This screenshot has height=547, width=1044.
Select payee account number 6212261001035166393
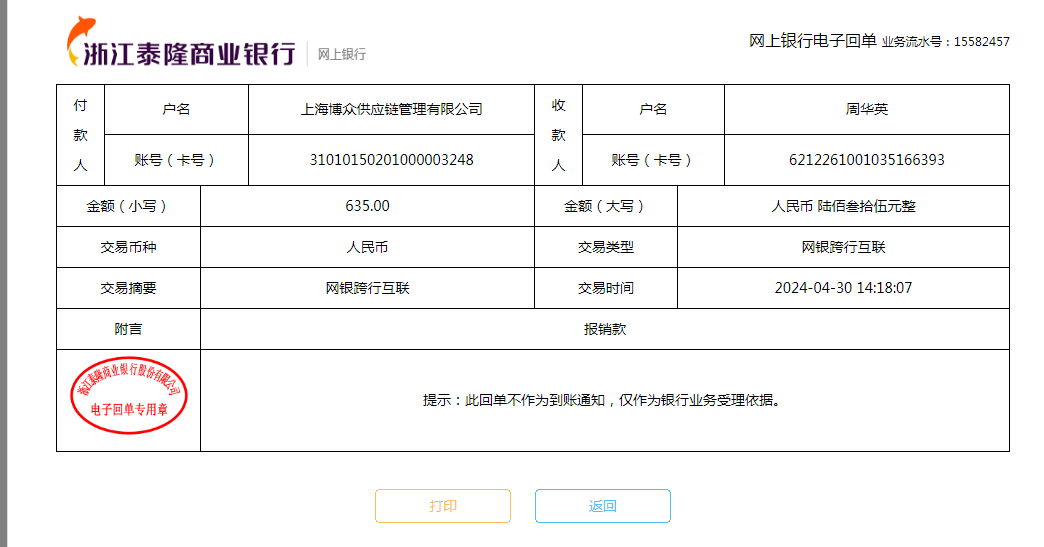[x=866, y=160]
